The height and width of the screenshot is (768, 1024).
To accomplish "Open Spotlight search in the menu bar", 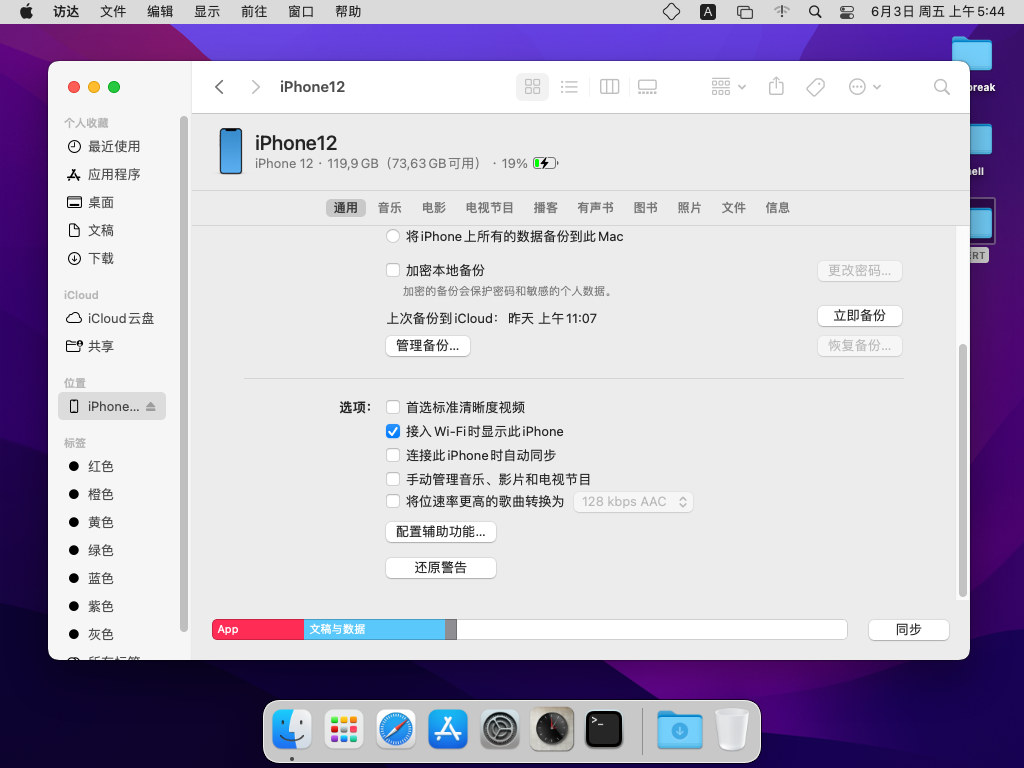I will (814, 12).
